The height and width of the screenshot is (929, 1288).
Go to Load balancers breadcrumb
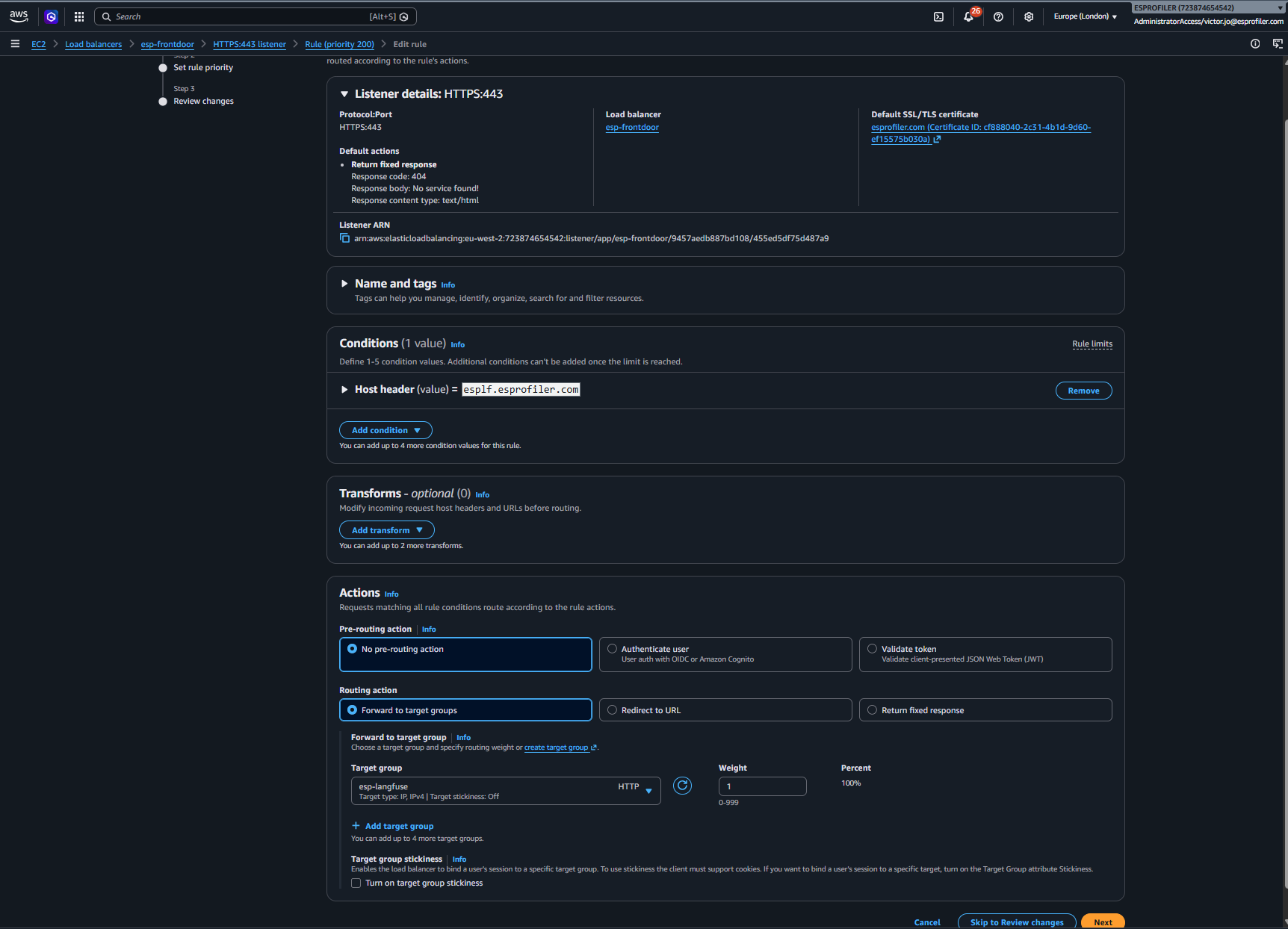point(93,45)
